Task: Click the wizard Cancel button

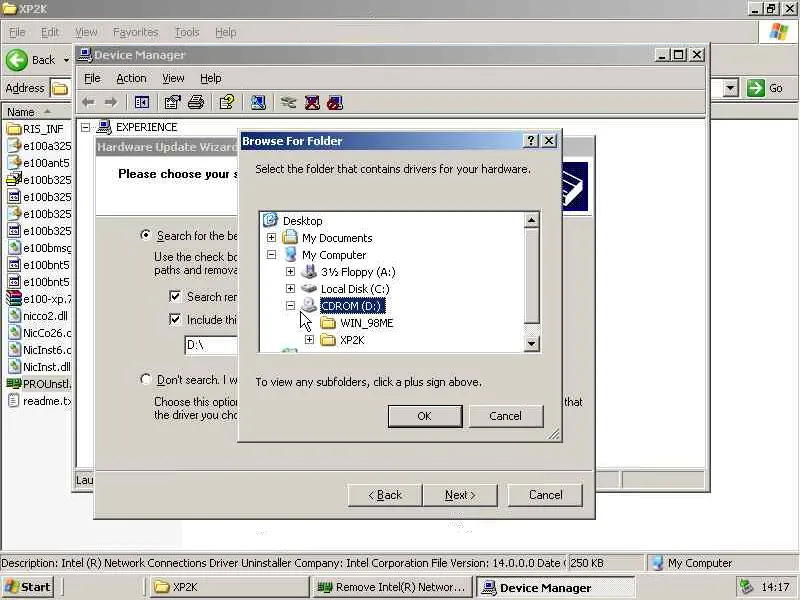Action: click(x=545, y=495)
